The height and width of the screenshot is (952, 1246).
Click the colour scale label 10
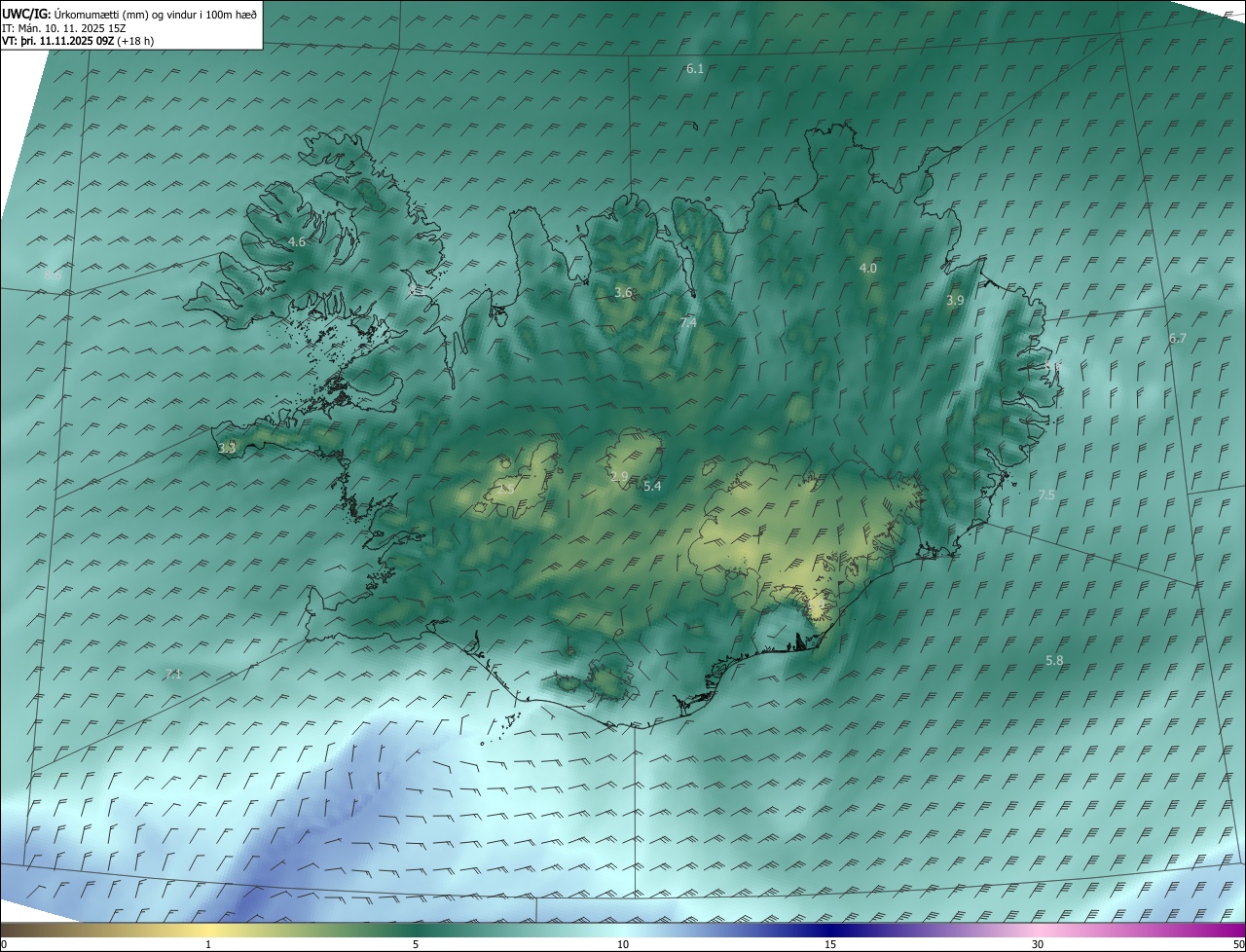(x=623, y=944)
